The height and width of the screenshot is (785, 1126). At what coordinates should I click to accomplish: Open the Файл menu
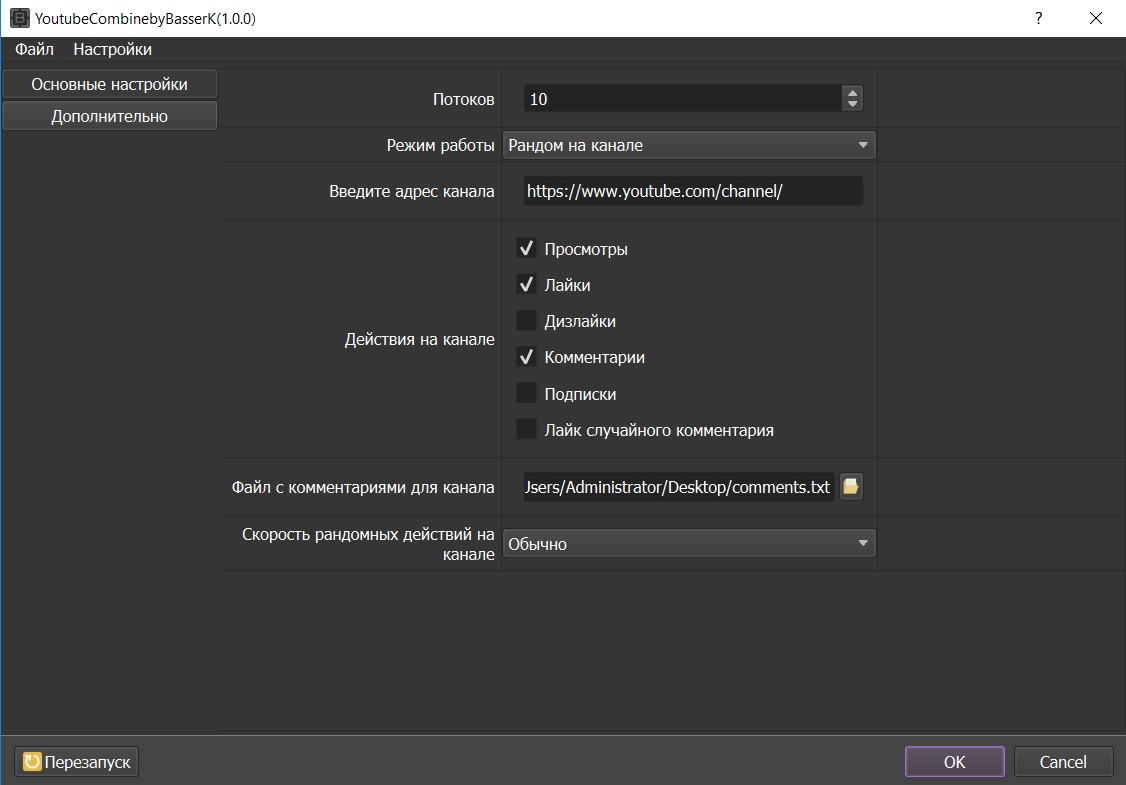pyautogui.click(x=34, y=49)
